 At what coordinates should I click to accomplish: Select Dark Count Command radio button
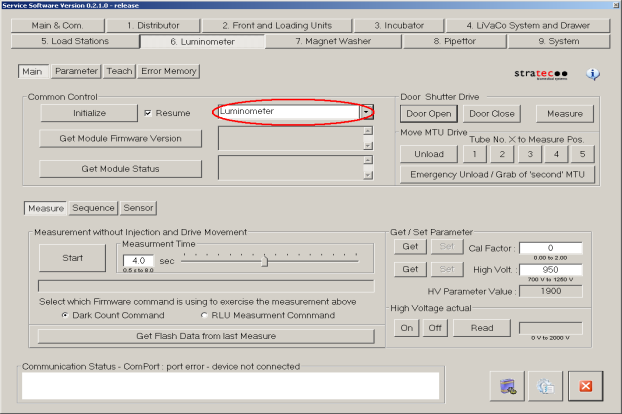[x=66, y=314]
